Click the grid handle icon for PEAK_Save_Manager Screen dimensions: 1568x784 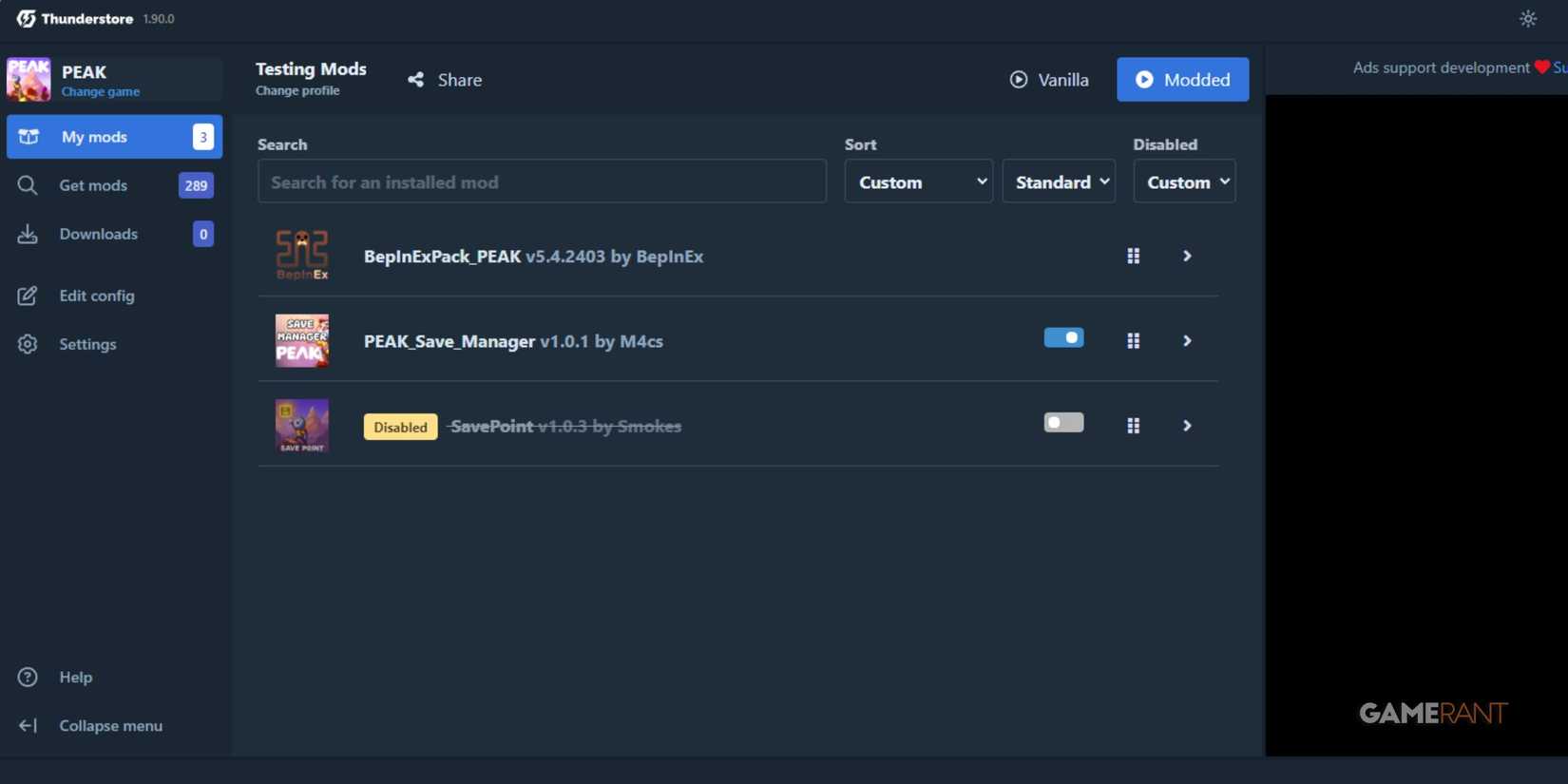(x=1133, y=340)
